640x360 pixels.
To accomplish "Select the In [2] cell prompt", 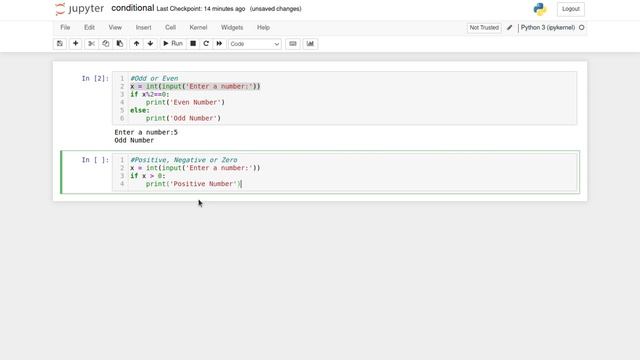I will [95, 78].
